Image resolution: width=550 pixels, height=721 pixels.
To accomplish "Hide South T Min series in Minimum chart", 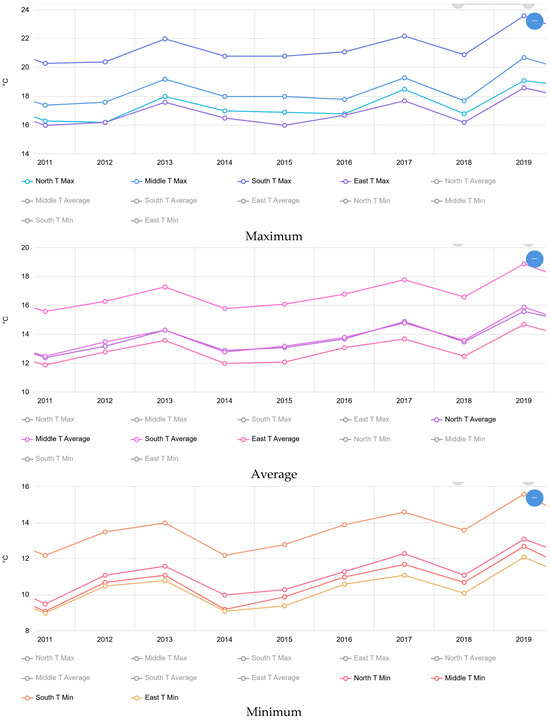I will pos(47,698).
